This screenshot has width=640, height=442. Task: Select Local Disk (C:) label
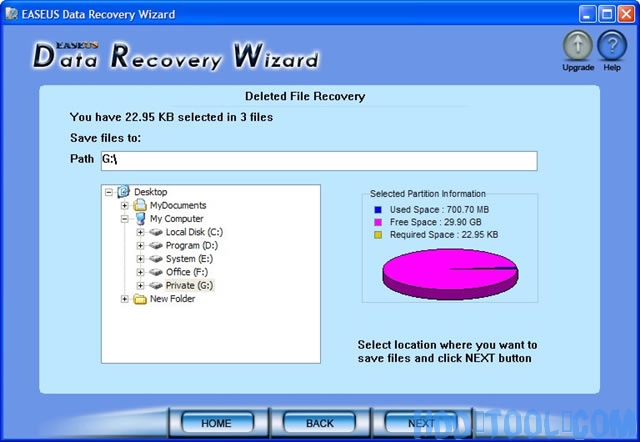click(x=194, y=232)
